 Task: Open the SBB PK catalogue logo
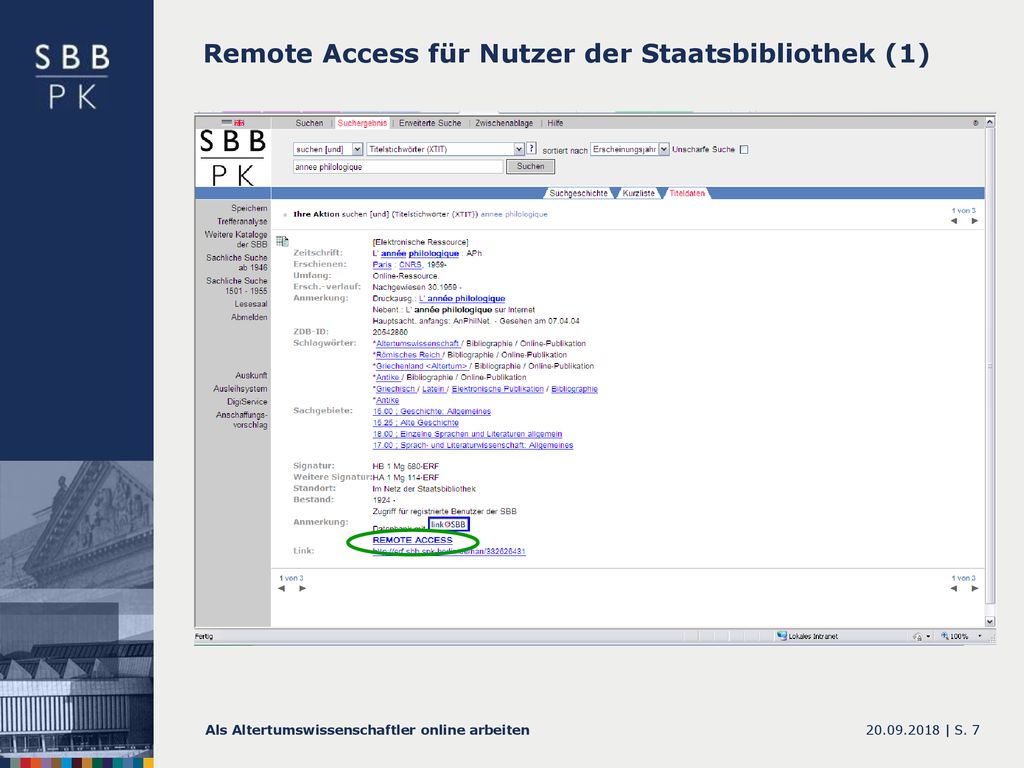[232, 157]
